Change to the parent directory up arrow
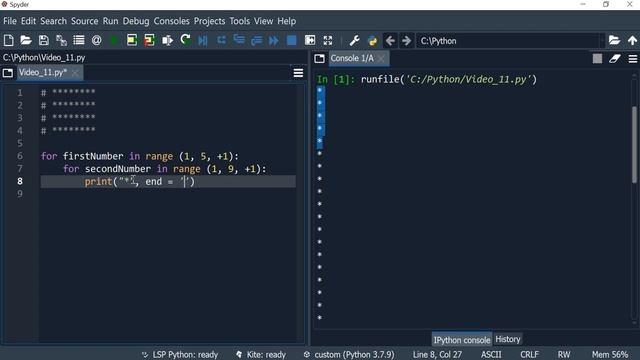This screenshot has height=360, width=640. coord(632,40)
